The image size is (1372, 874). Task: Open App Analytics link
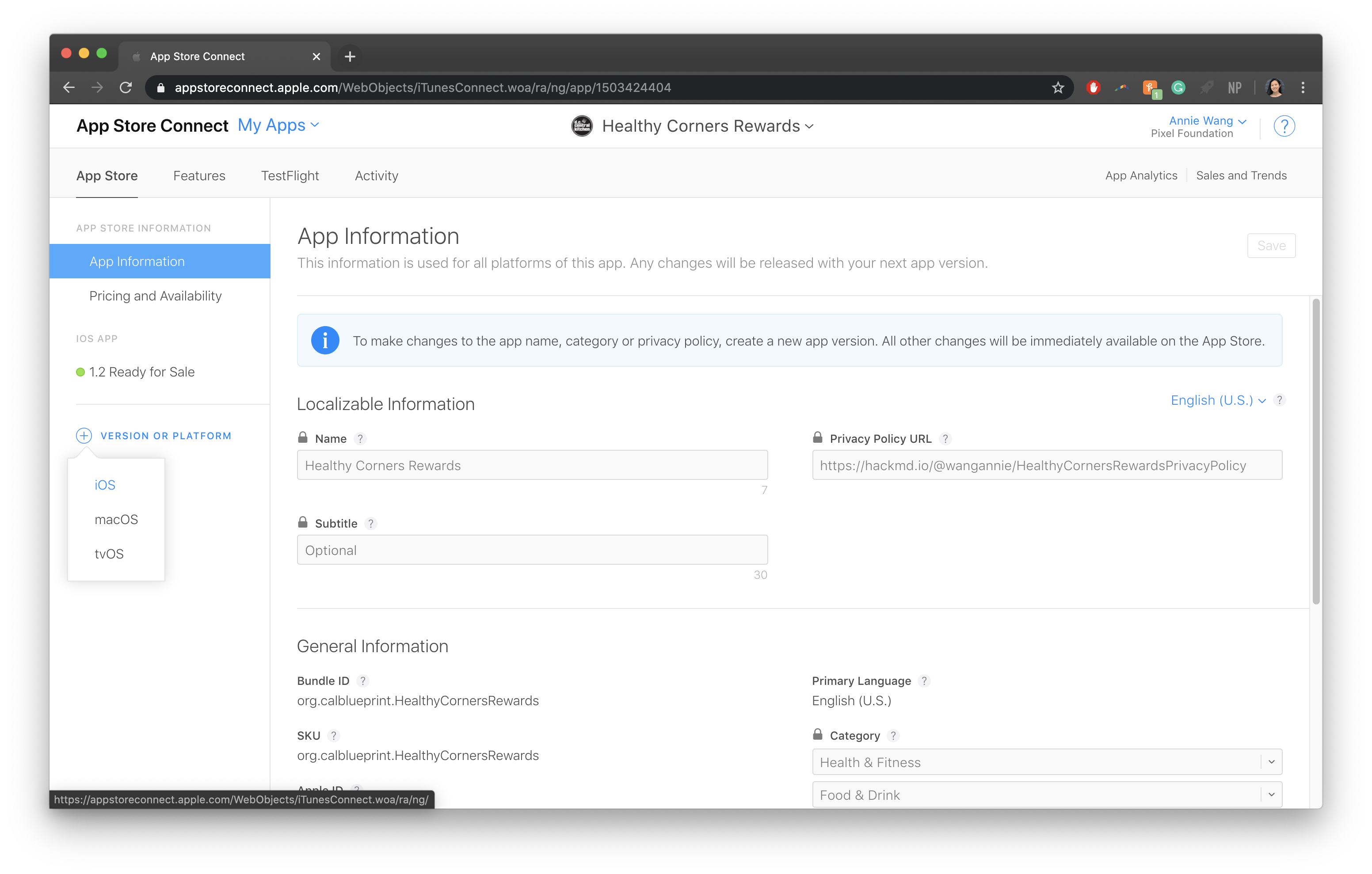(x=1141, y=175)
